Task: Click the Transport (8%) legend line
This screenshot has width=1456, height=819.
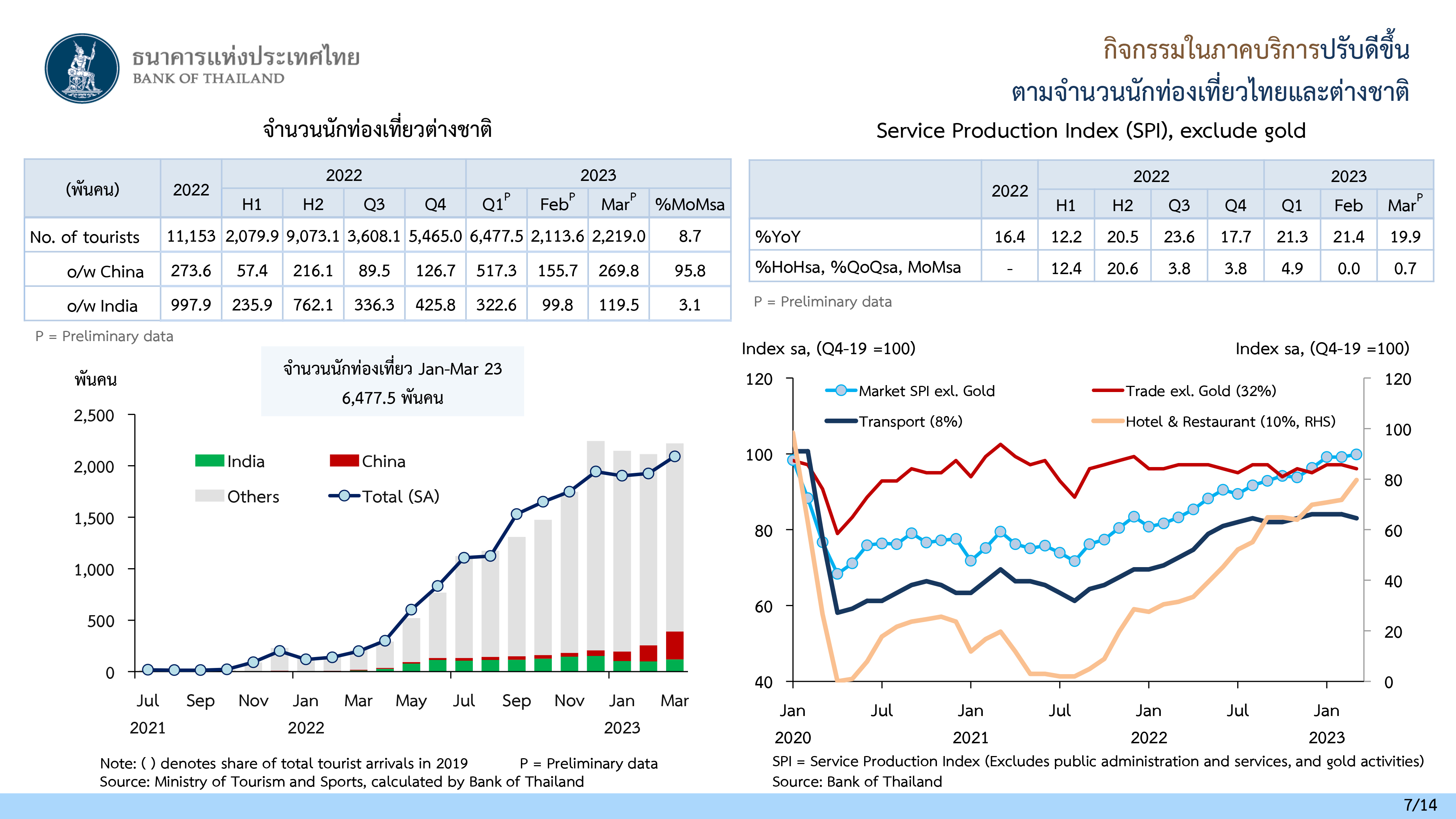Action: 840,421
